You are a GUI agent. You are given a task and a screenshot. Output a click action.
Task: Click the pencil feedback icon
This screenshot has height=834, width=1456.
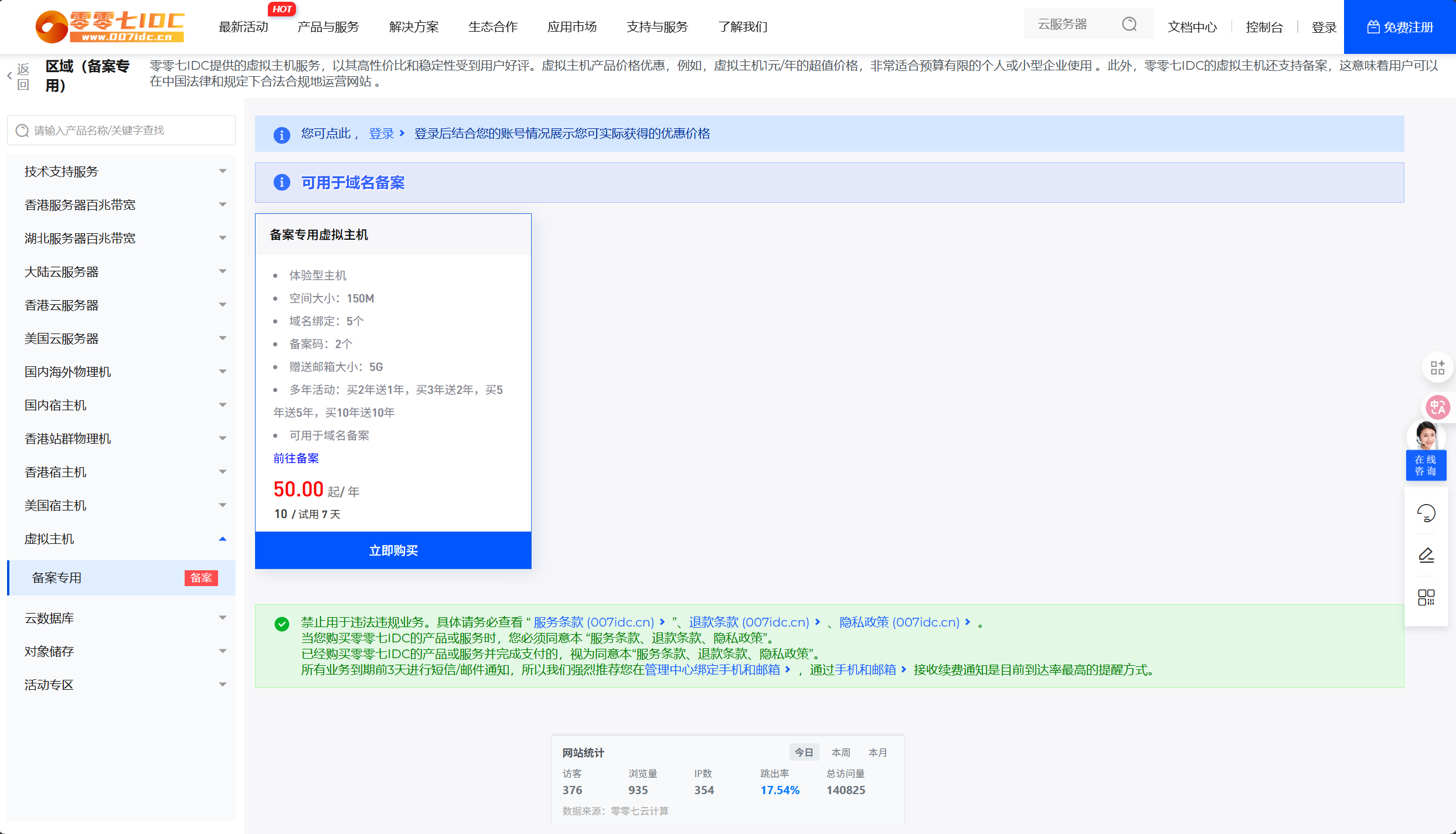click(x=1426, y=555)
